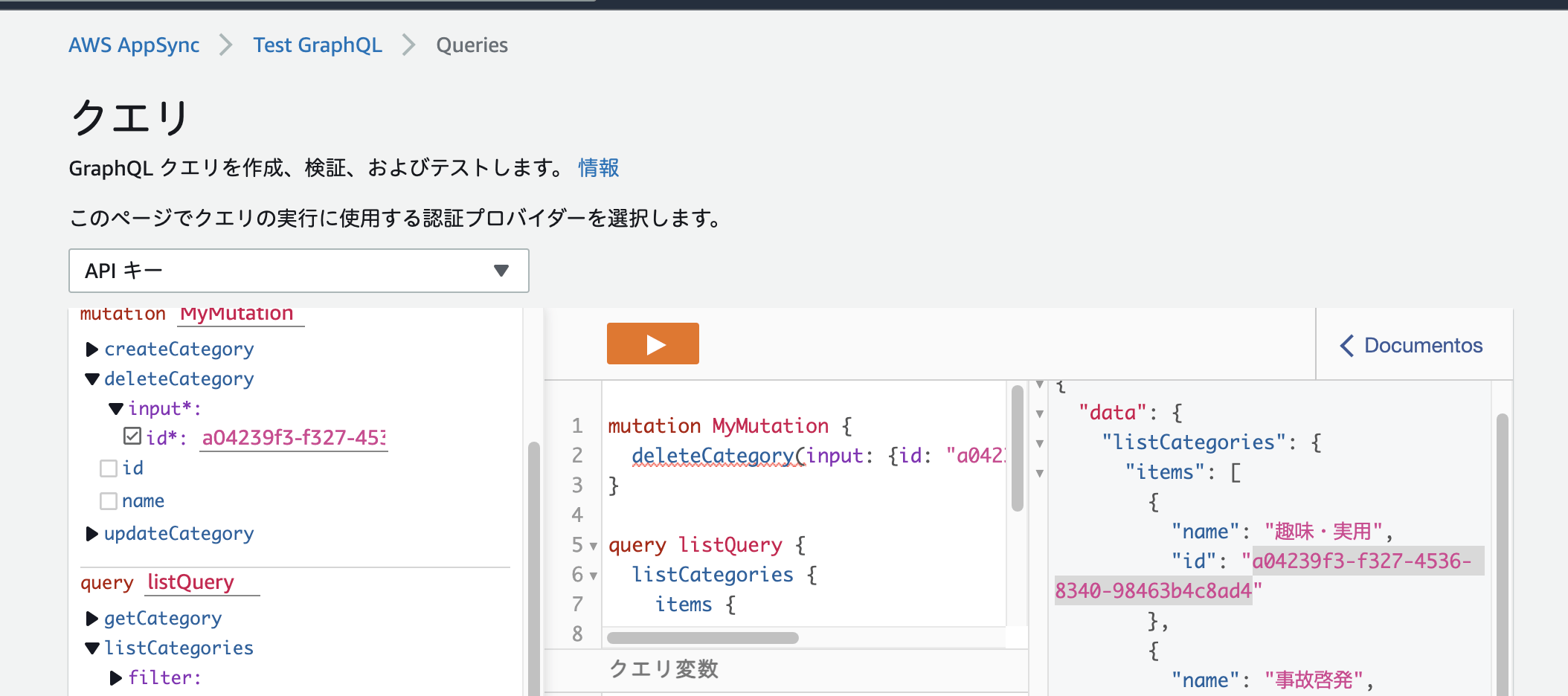This screenshot has width=1568, height=696.
Task: Expand the updateCategory mutation
Action: click(92, 534)
